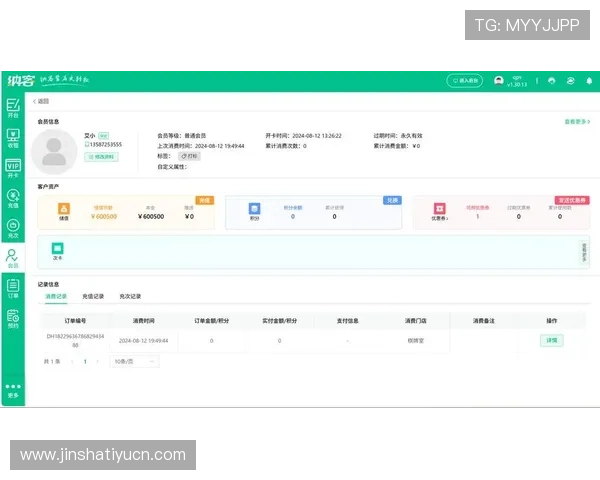Click the order number starting with DH1822

pyautogui.click(x=75, y=340)
